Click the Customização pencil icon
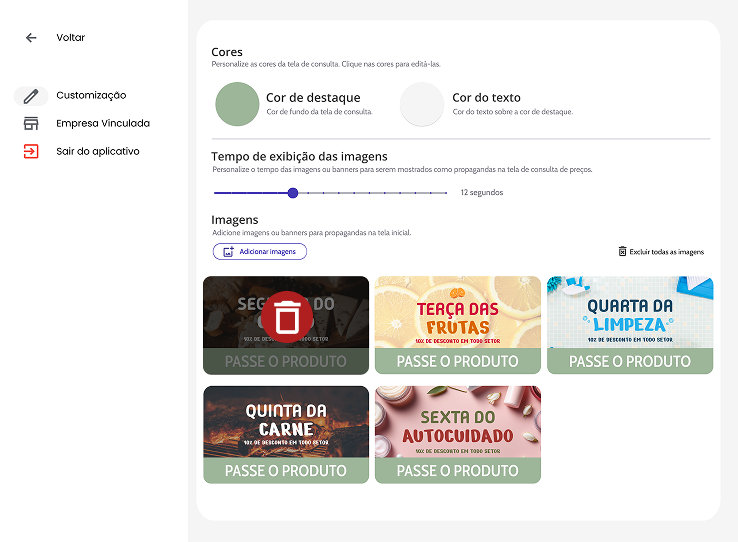The image size is (738, 542). click(31, 96)
